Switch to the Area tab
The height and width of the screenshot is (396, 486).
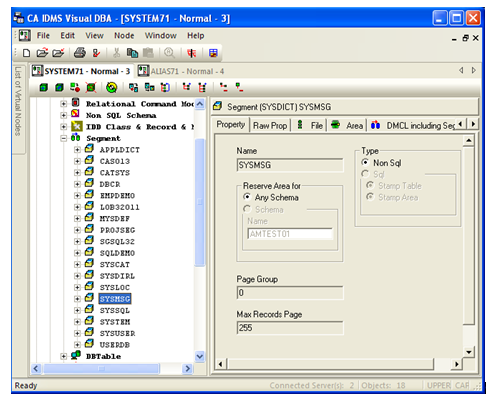pos(347,125)
